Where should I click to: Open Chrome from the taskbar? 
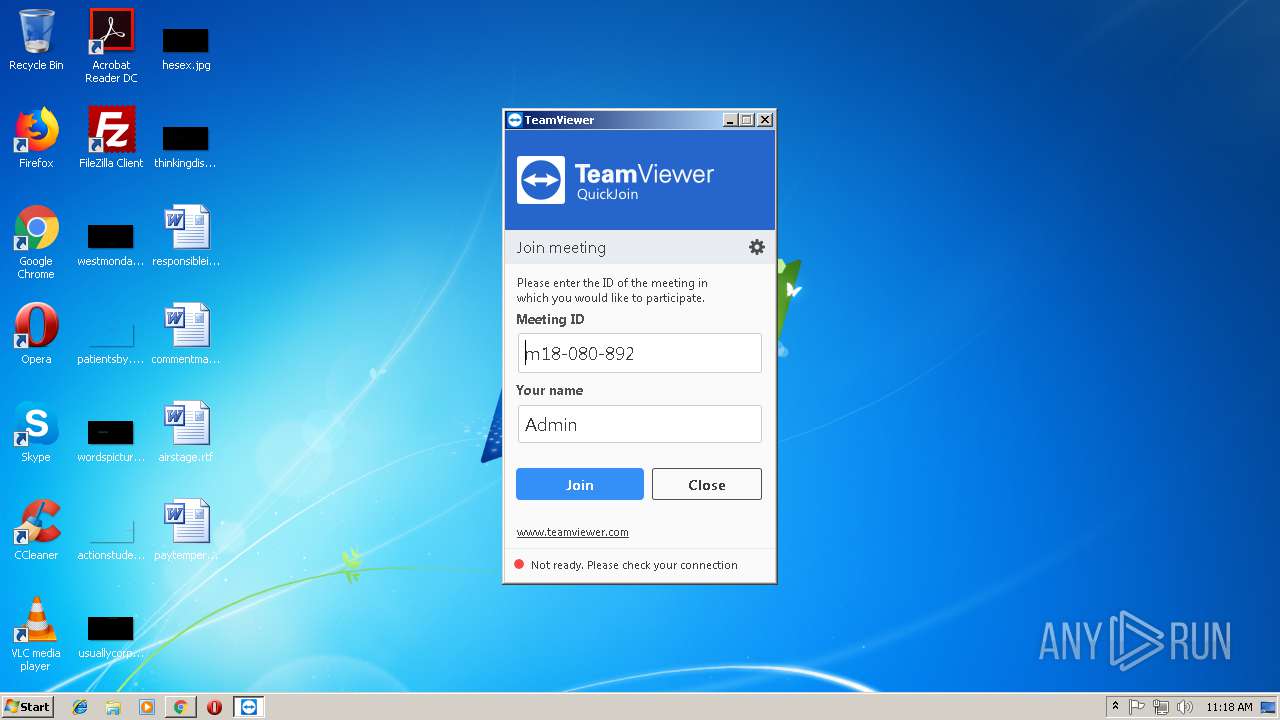(180, 707)
